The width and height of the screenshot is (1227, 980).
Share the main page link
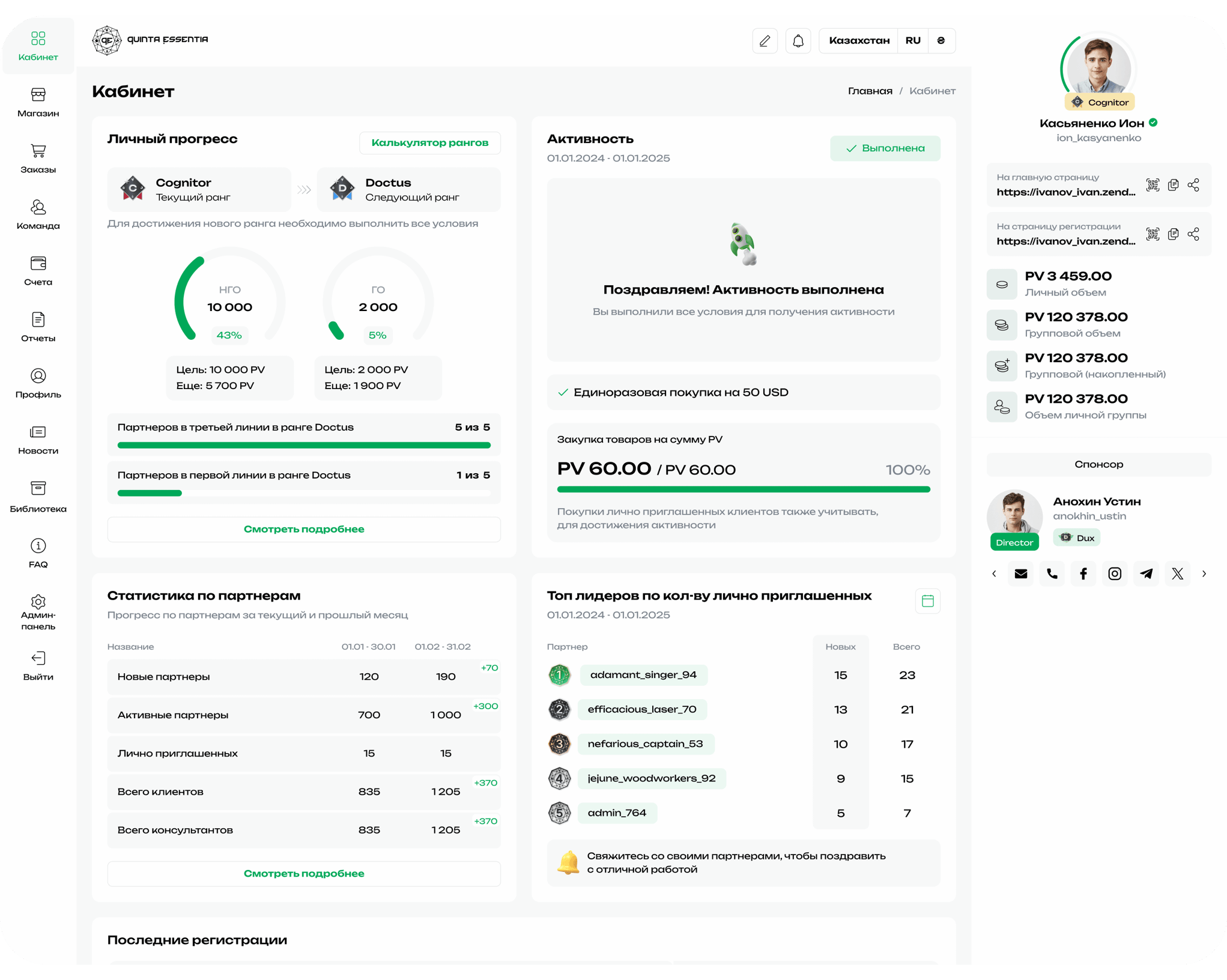(x=1193, y=185)
